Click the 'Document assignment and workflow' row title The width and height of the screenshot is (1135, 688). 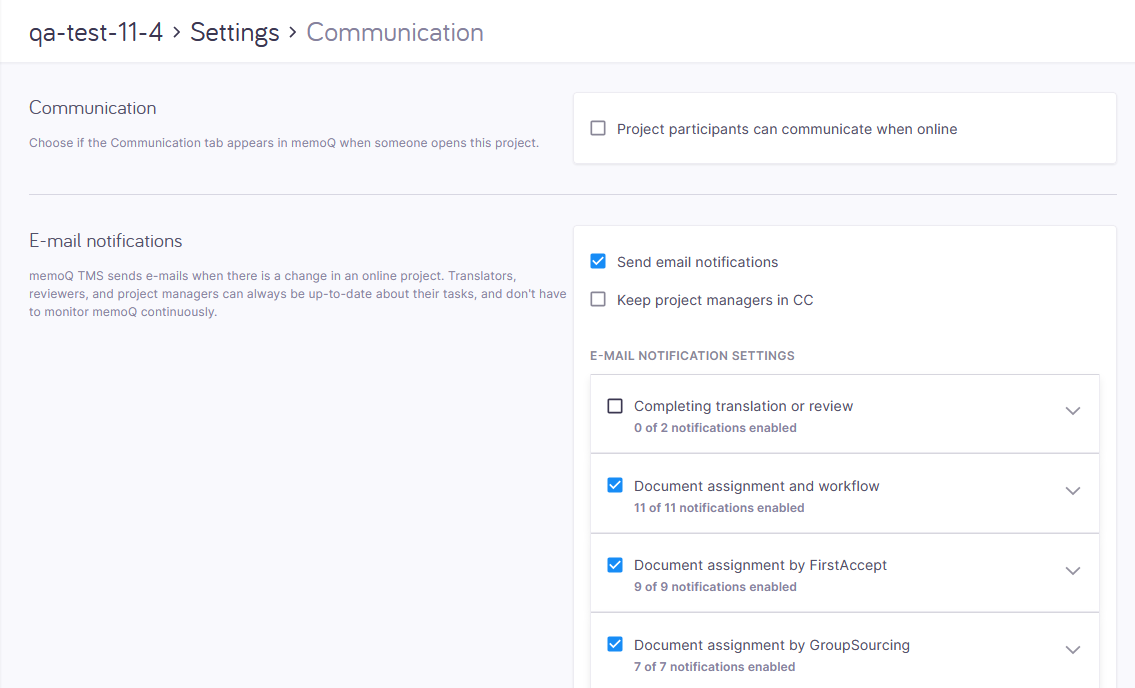[756, 486]
